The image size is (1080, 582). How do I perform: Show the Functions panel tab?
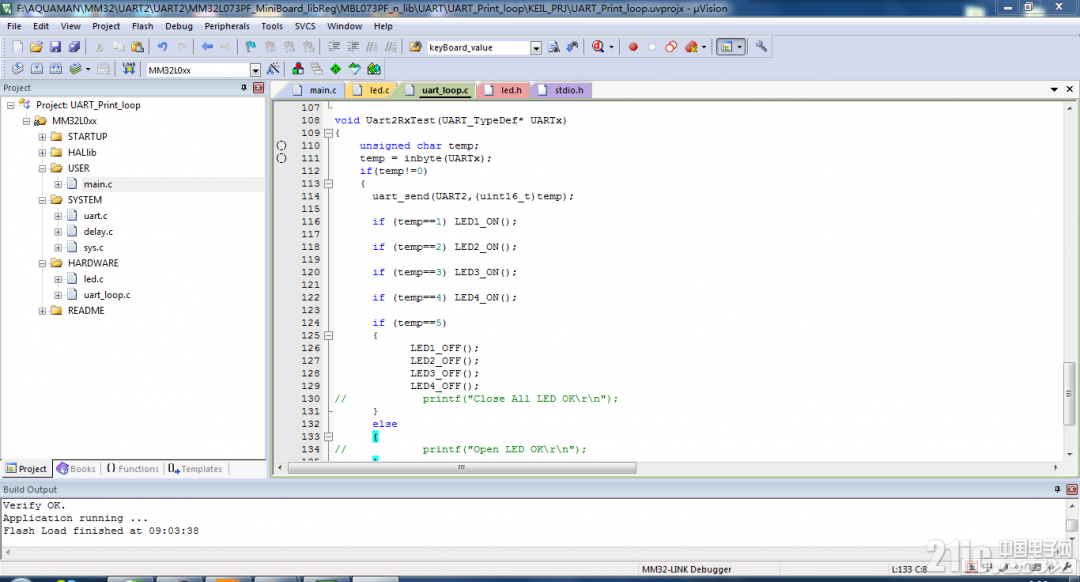pyautogui.click(x=132, y=469)
